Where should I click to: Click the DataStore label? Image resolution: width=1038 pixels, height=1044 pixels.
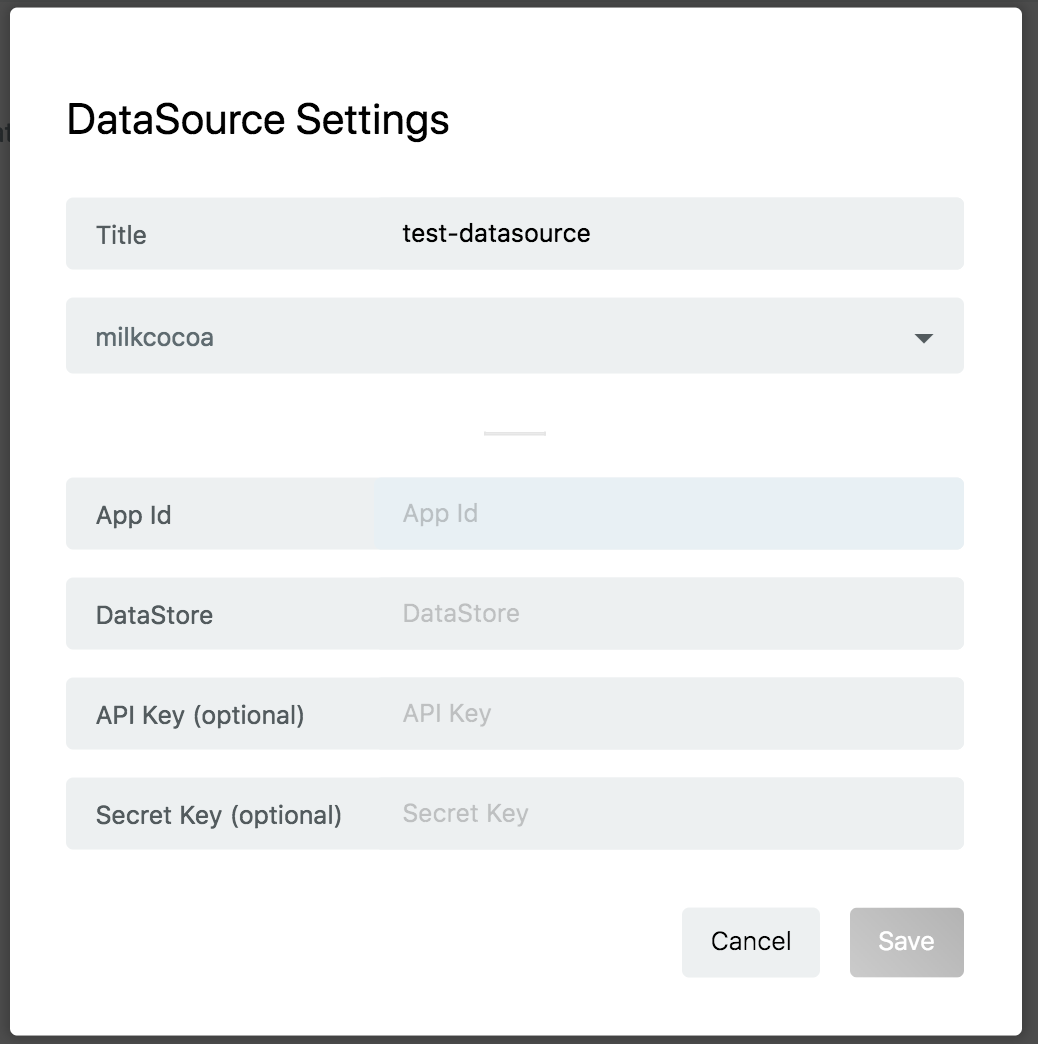coord(155,615)
